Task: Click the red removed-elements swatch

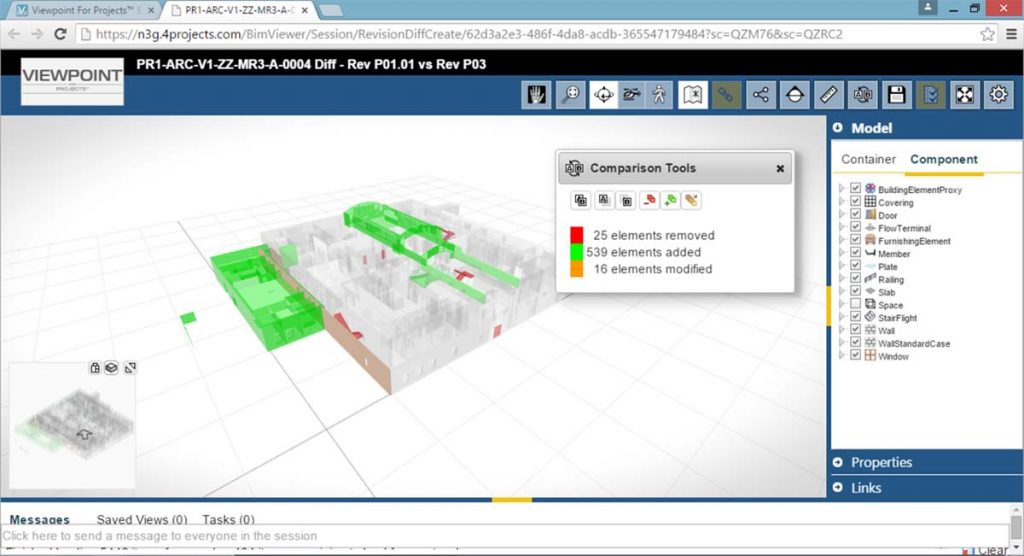Action: (x=577, y=235)
